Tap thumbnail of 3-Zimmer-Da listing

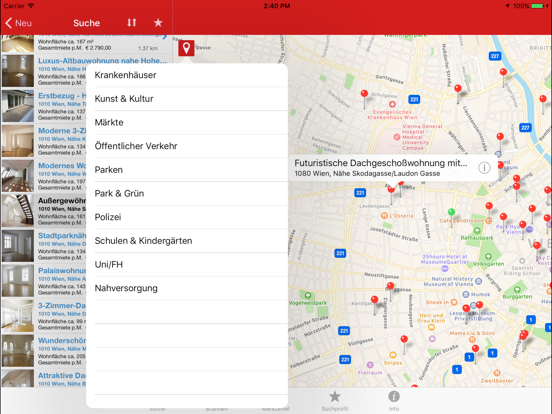tap(18, 315)
